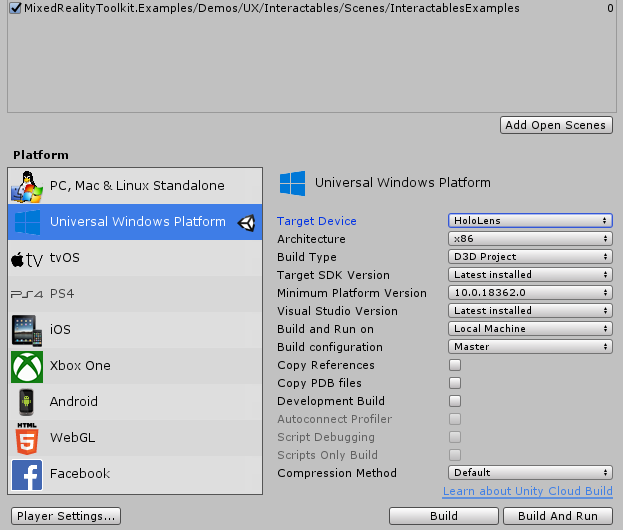The width and height of the screenshot is (623, 530).
Task: Open Player Settings
Action: [x=66, y=516]
